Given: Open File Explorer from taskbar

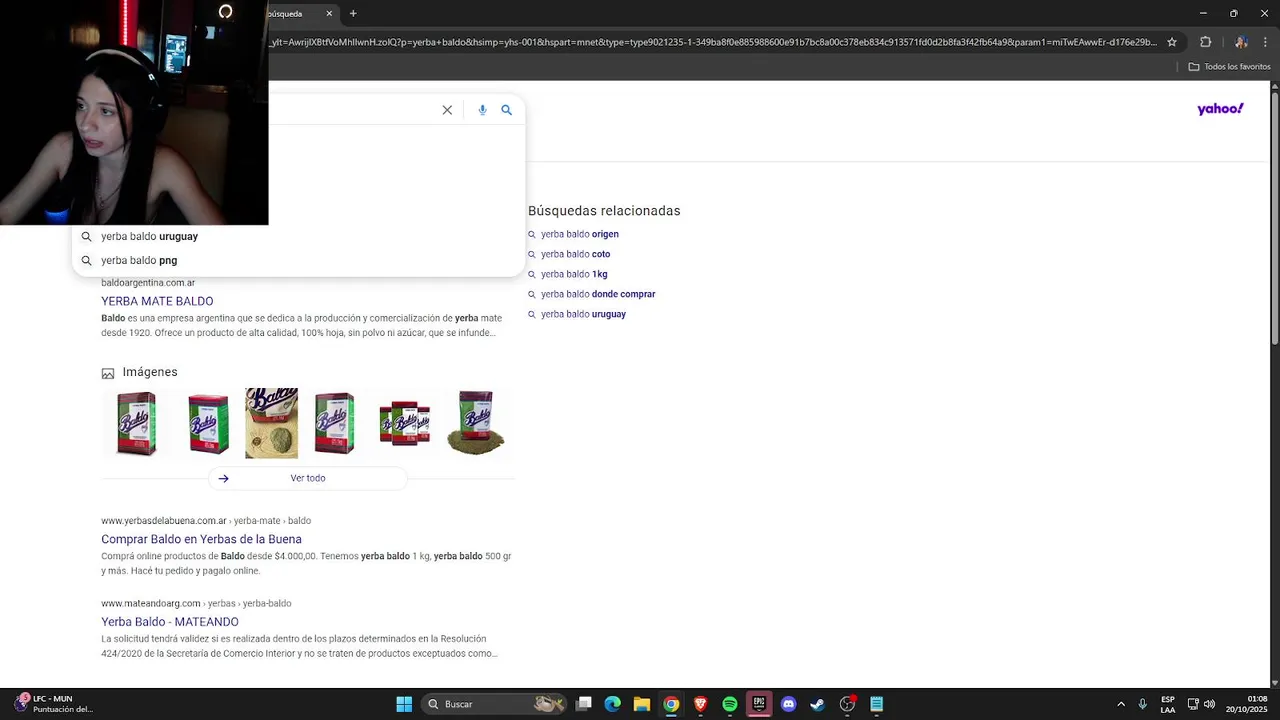Looking at the screenshot, I should (642, 704).
